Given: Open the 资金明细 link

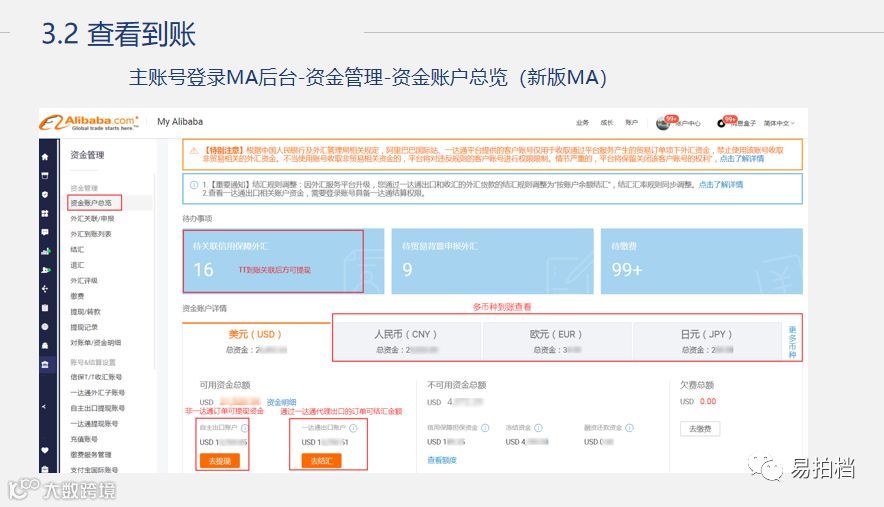Looking at the screenshot, I should 281,402.
